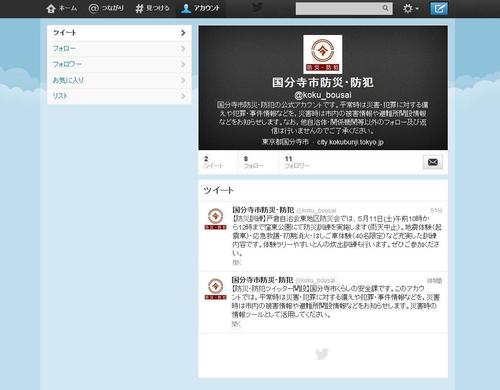
Task: Select フォロワー in the left sidebar
Action: click(x=119, y=64)
